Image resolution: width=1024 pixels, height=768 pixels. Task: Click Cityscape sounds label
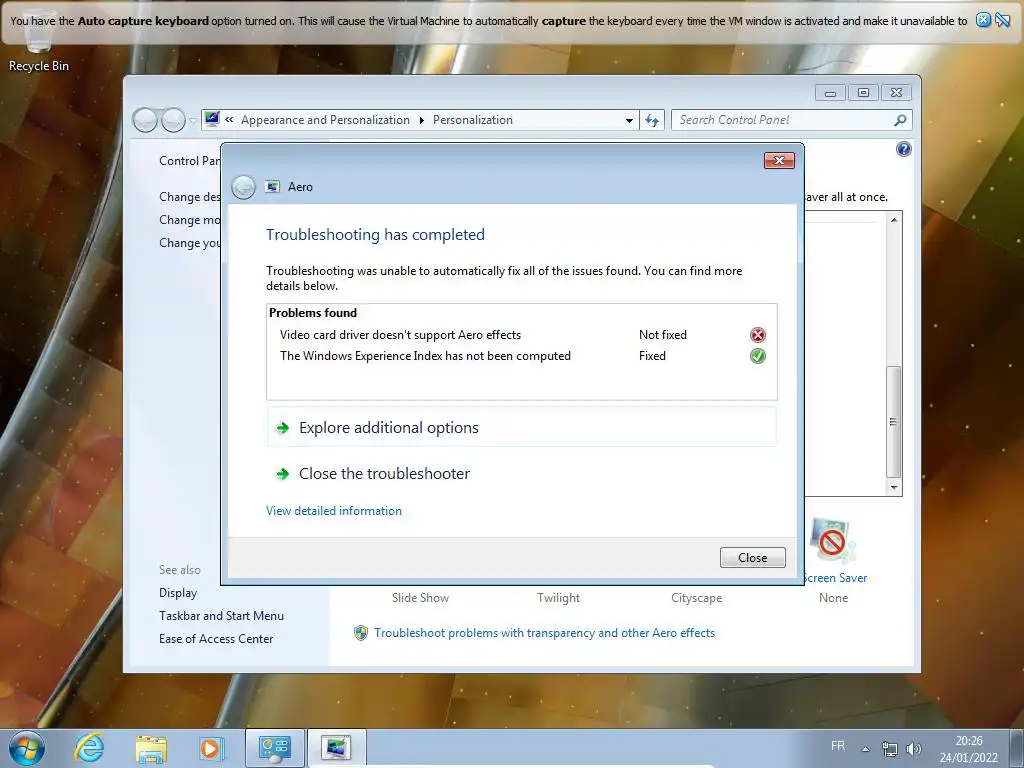pos(697,598)
